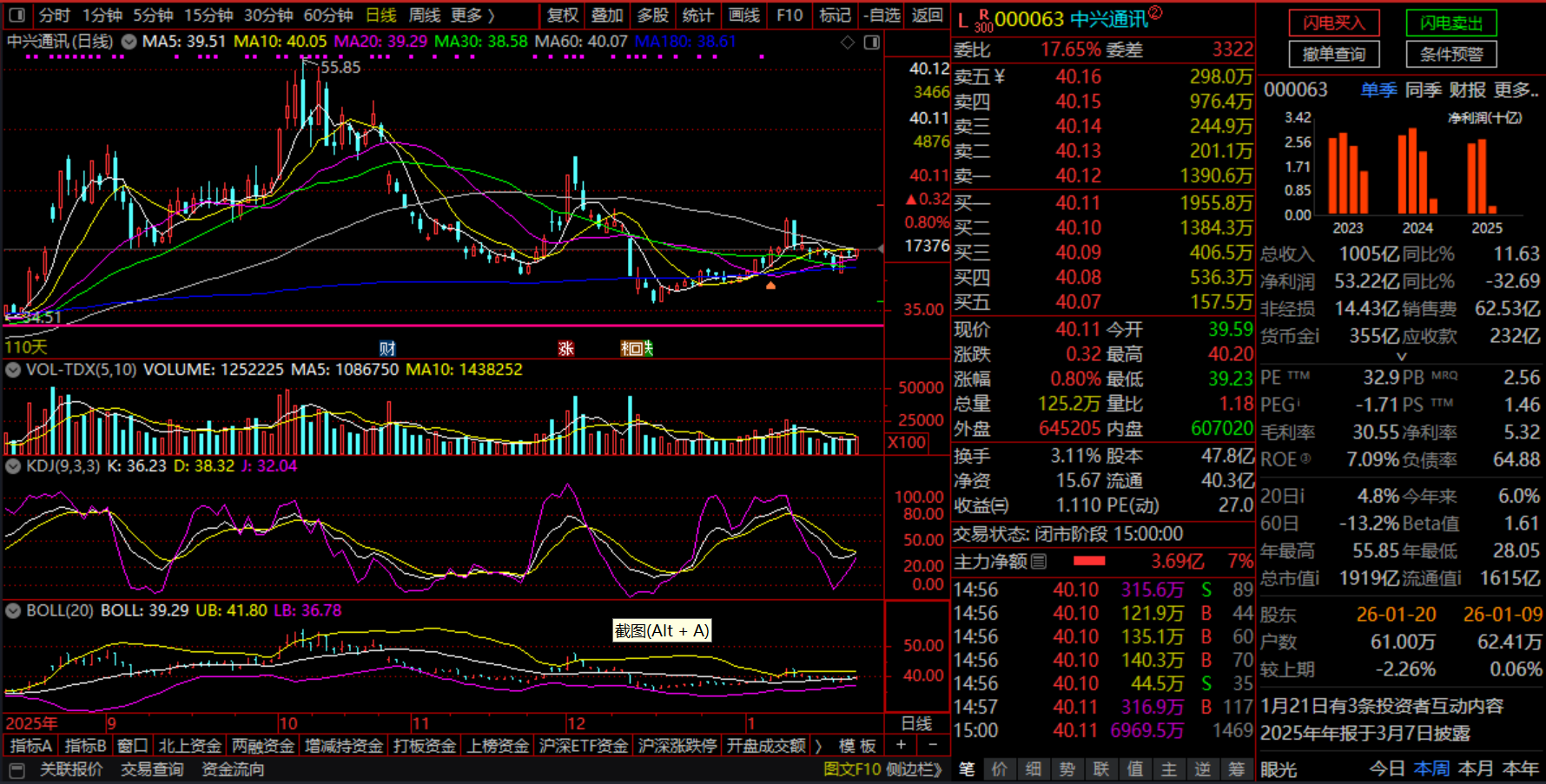Show 增减持资金 indicator
This screenshot has height=784, width=1546.
(344, 746)
